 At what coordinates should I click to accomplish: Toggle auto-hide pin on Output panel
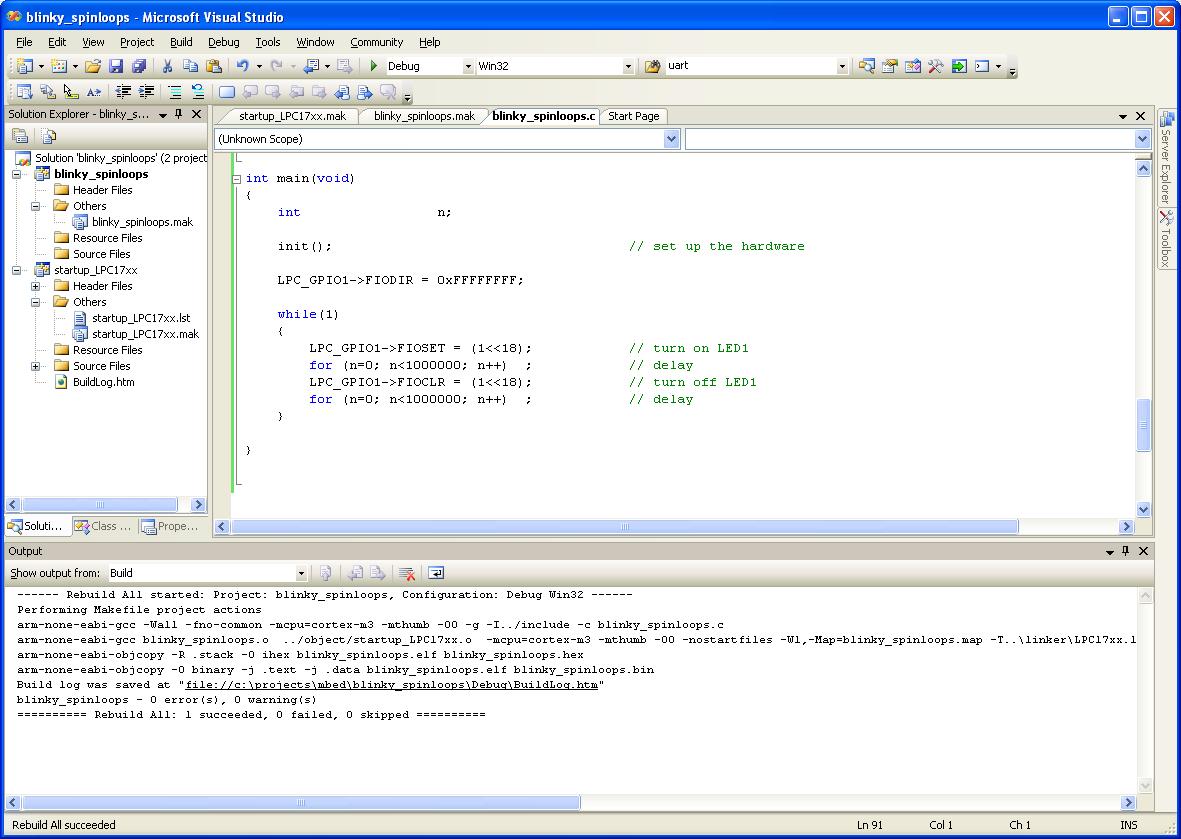pos(1126,551)
